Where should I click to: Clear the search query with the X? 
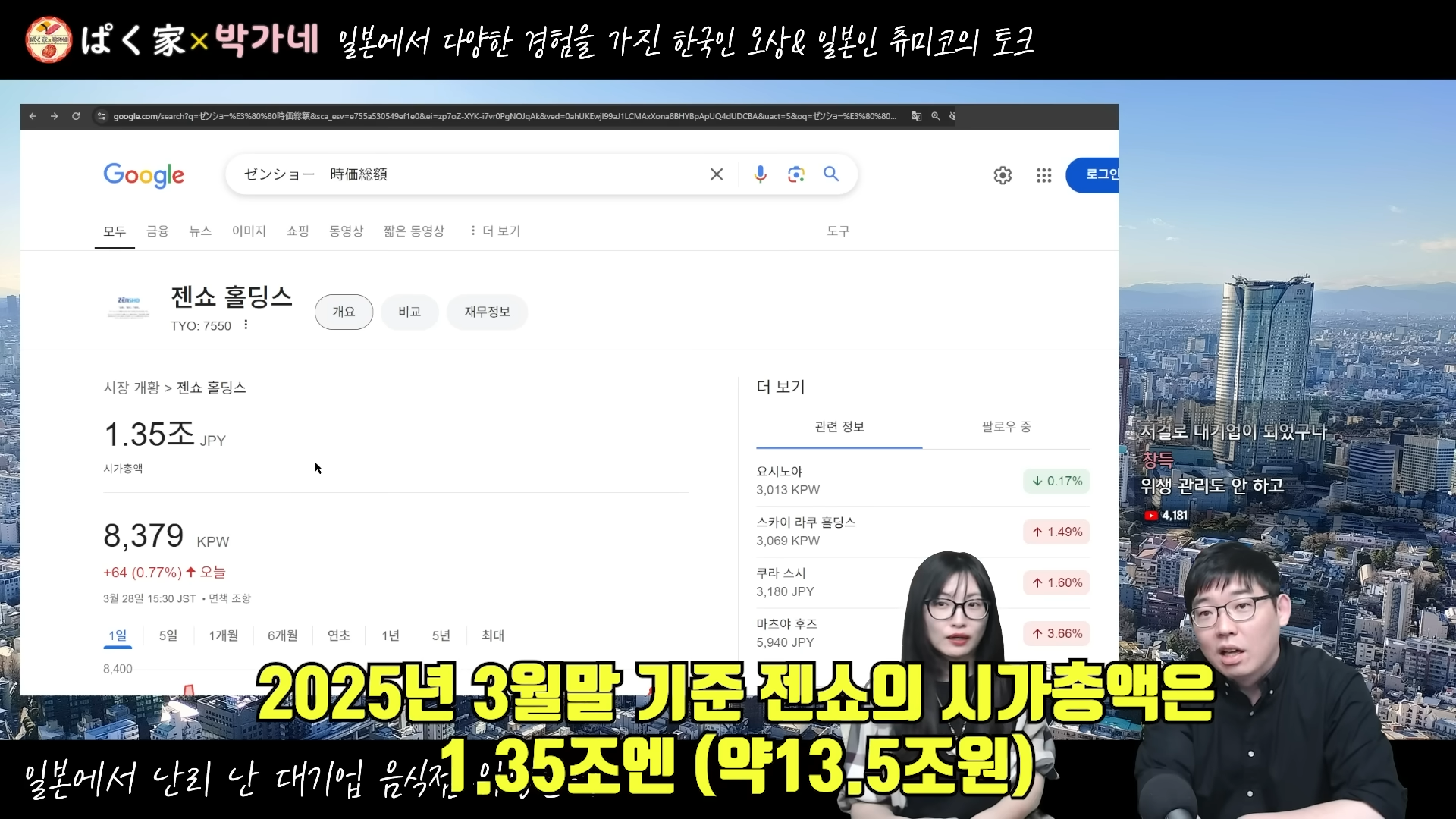717,174
